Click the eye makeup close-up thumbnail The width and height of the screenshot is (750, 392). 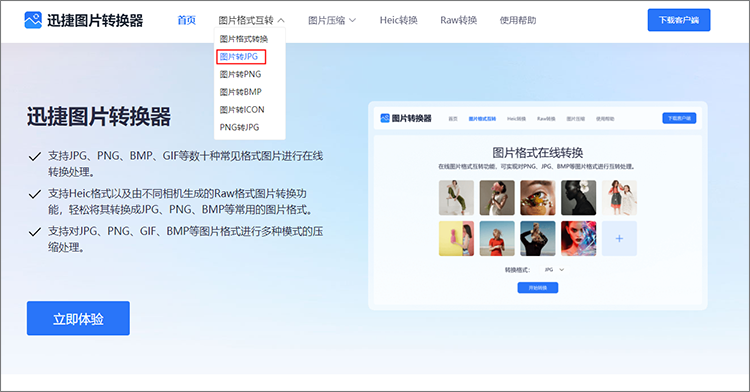tap(538, 197)
